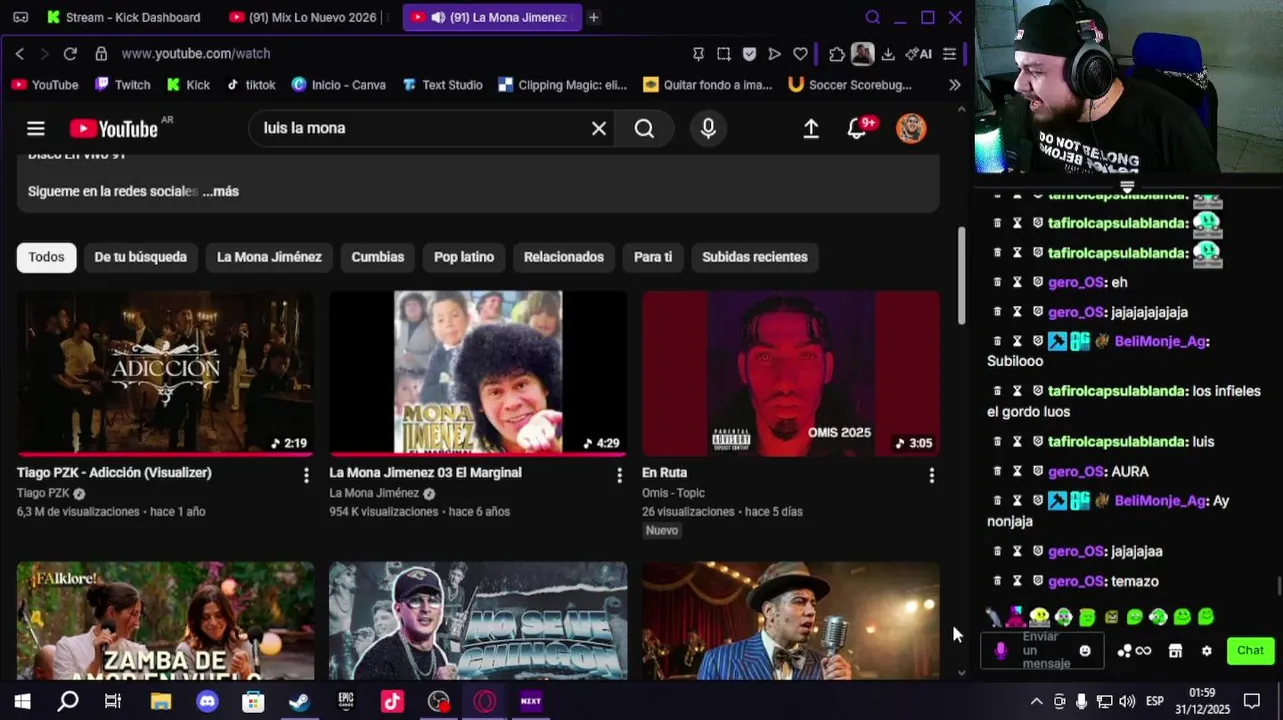Expand the description with '...más'
The width and height of the screenshot is (1283, 720).
[x=220, y=191]
